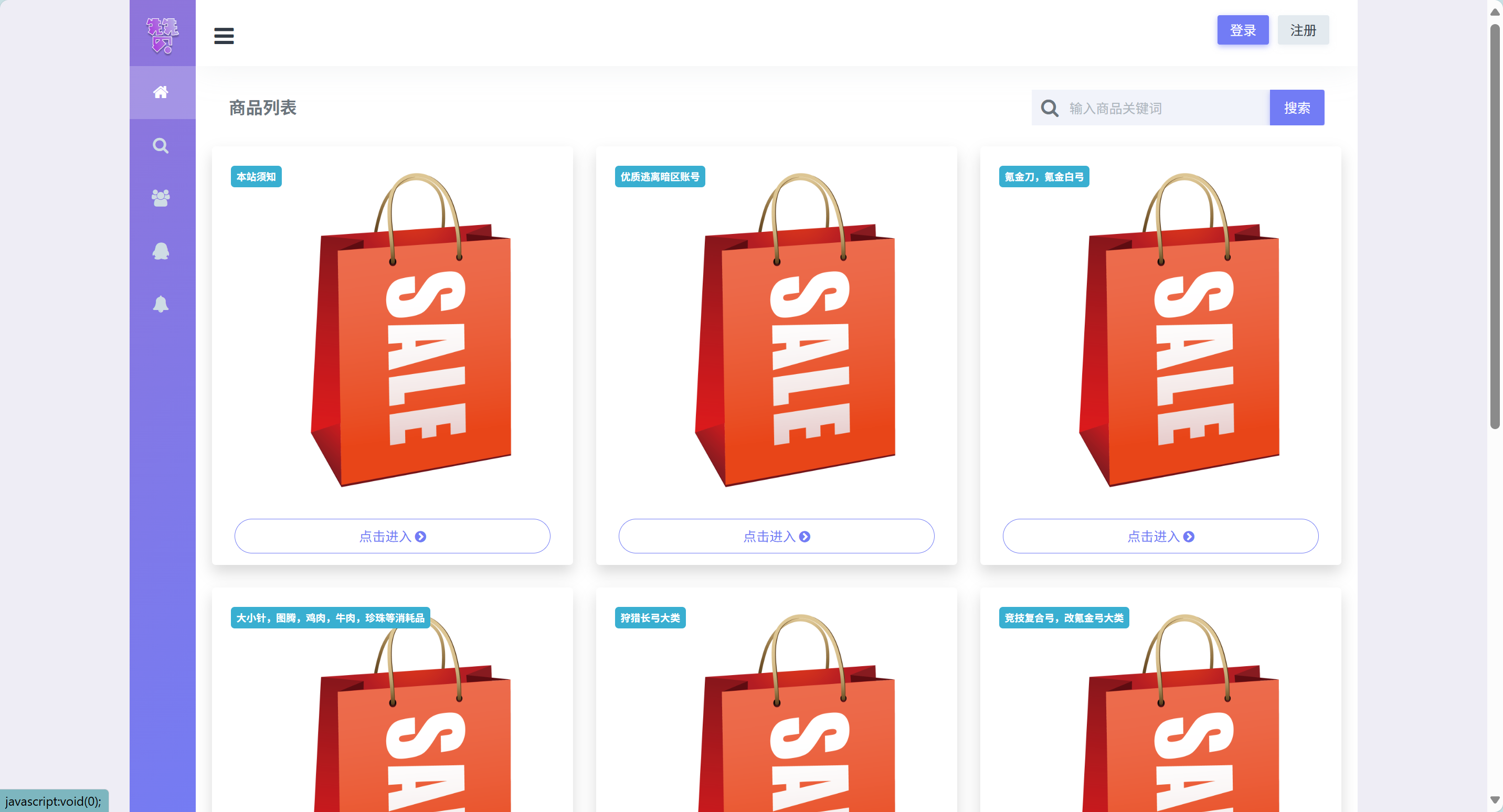Click the 搜索 search button
The image size is (1503, 812).
(x=1296, y=108)
